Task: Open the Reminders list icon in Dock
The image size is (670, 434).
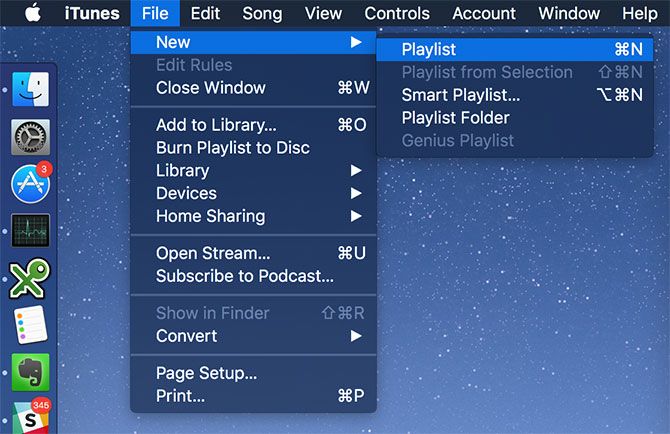Action: pos(30,325)
